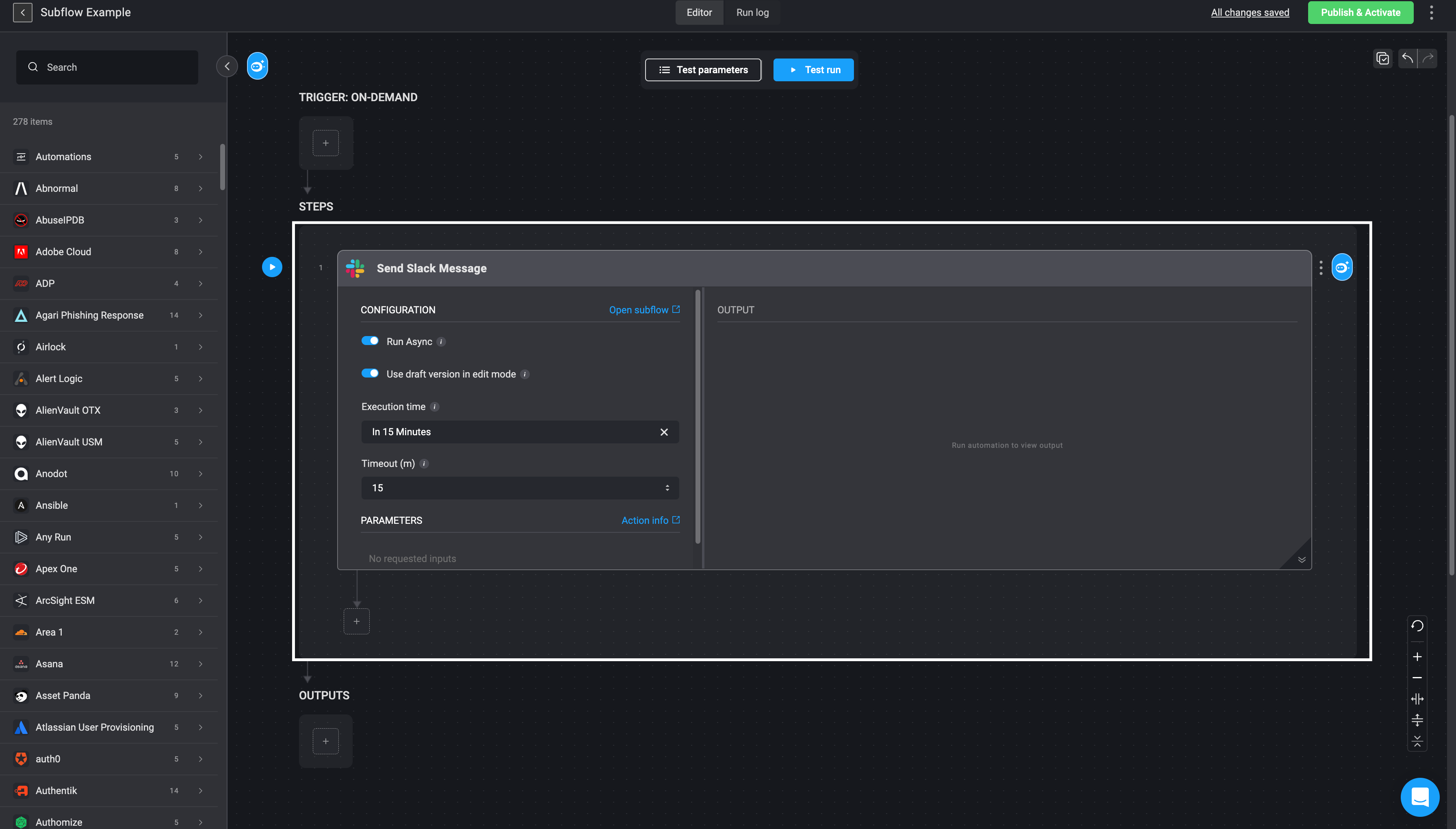
Task: Select the Atlassian User Provisioning item
Action: [109, 727]
